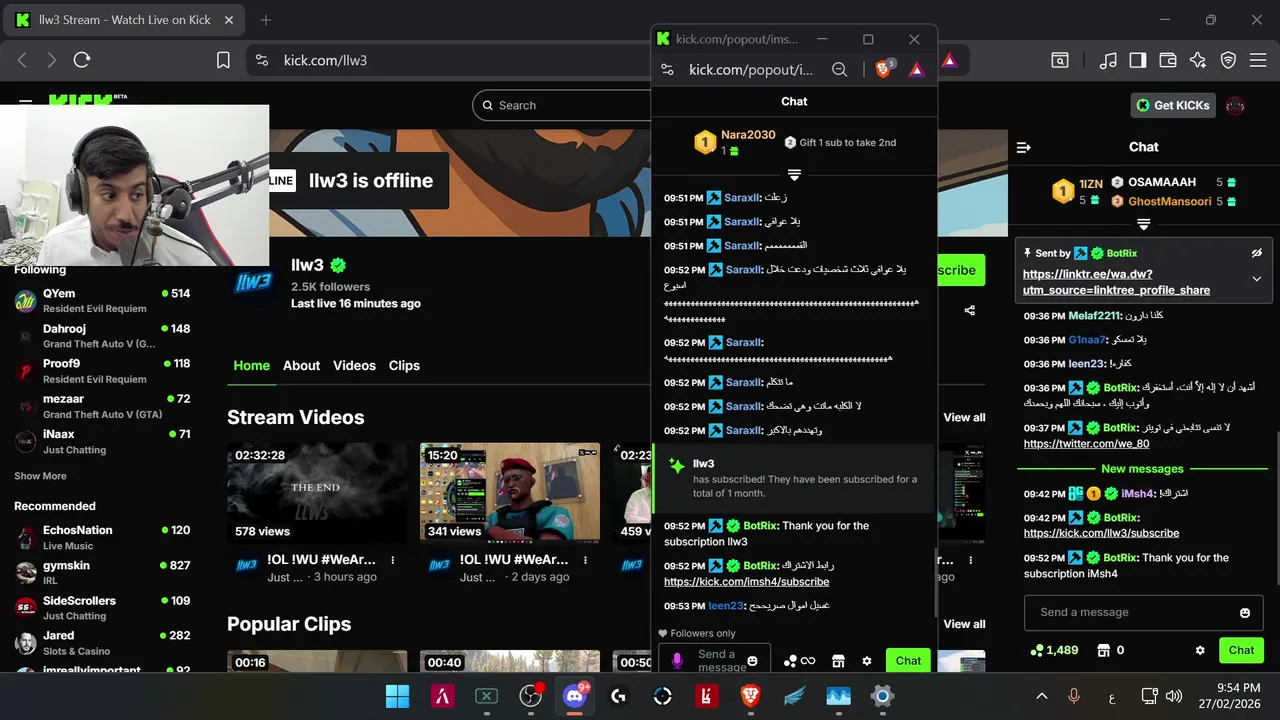The image size is (1280, 720).
Task: Open shop icon in popout chat footer
Action: pos(838,661)
